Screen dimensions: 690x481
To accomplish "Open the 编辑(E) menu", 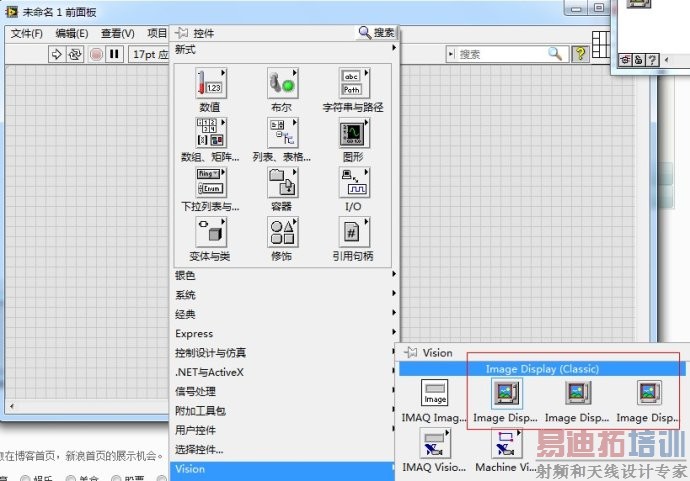I will [72, 33].
